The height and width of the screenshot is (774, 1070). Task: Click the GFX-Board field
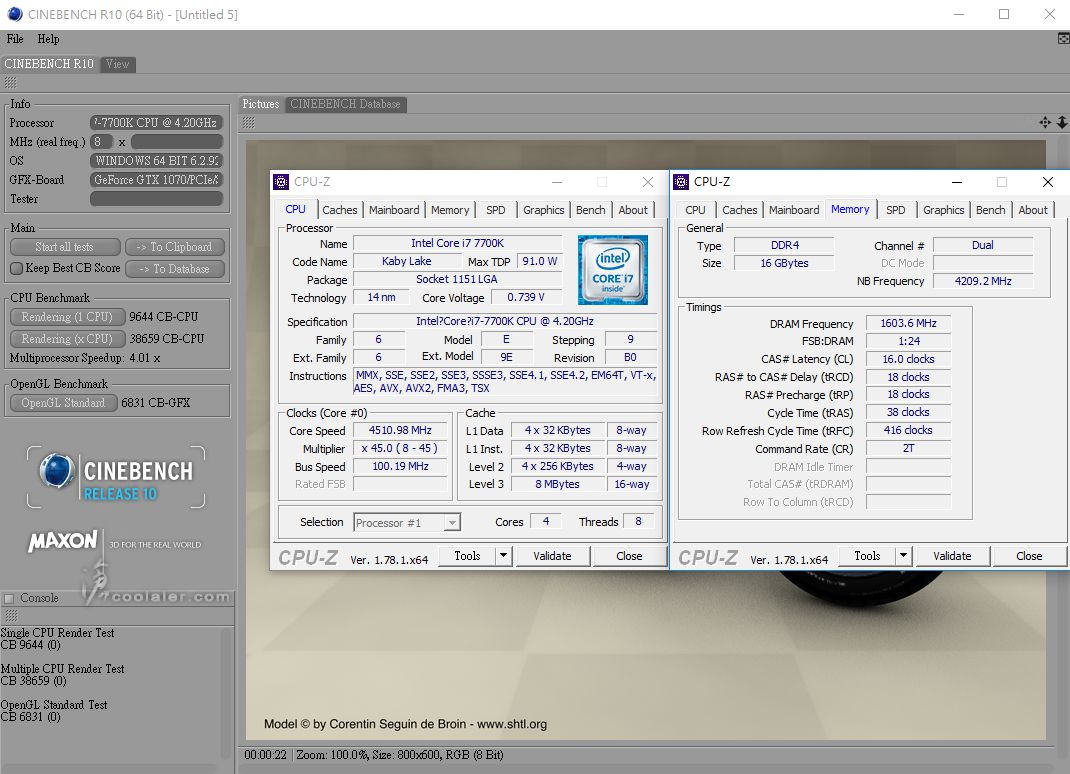[156, 180]
